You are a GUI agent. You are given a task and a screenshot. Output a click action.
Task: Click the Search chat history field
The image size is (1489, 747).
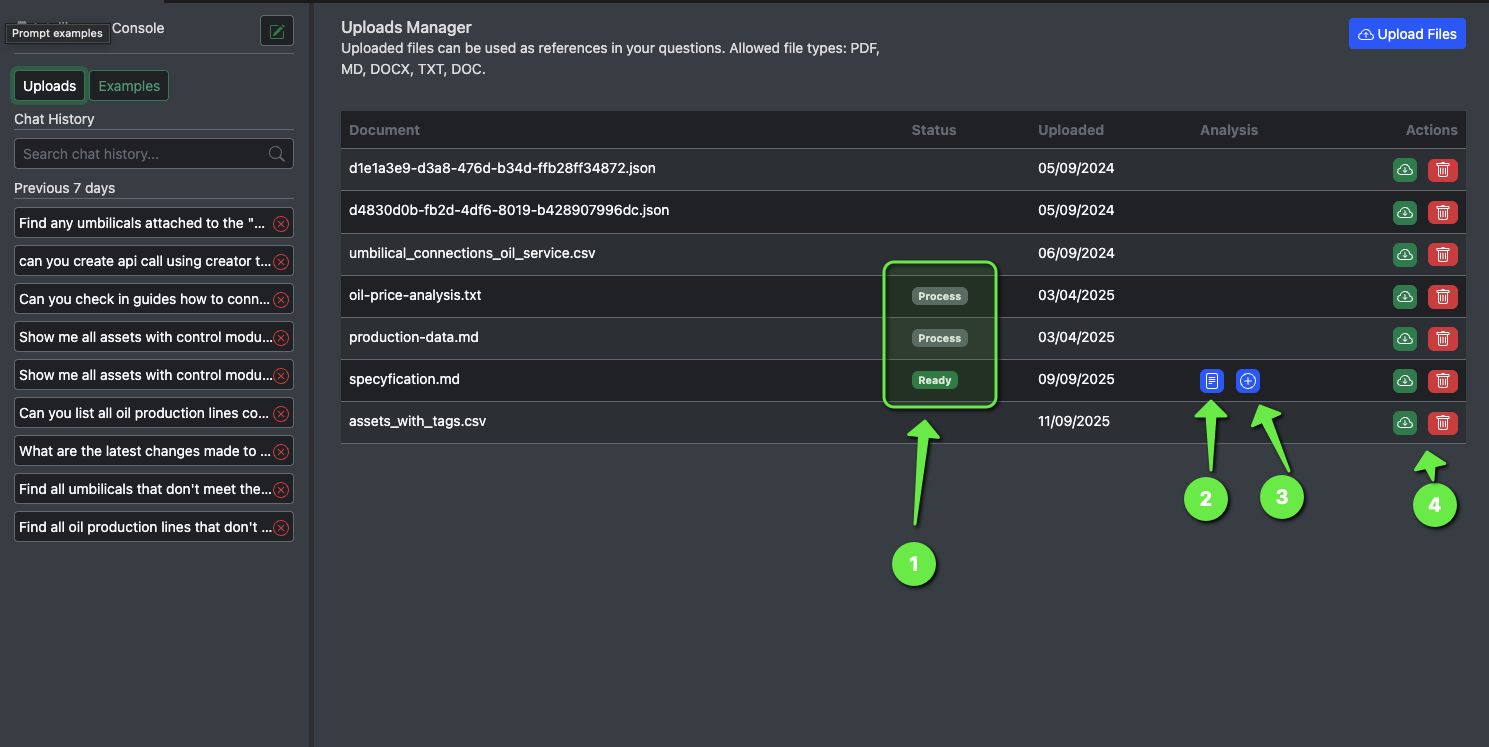point(140,154)
